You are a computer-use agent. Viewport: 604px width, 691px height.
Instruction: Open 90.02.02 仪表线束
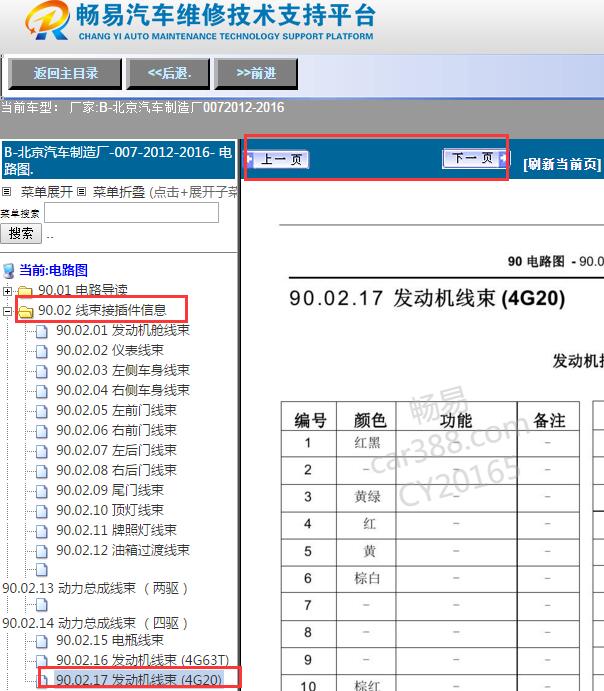pos(110,350)
